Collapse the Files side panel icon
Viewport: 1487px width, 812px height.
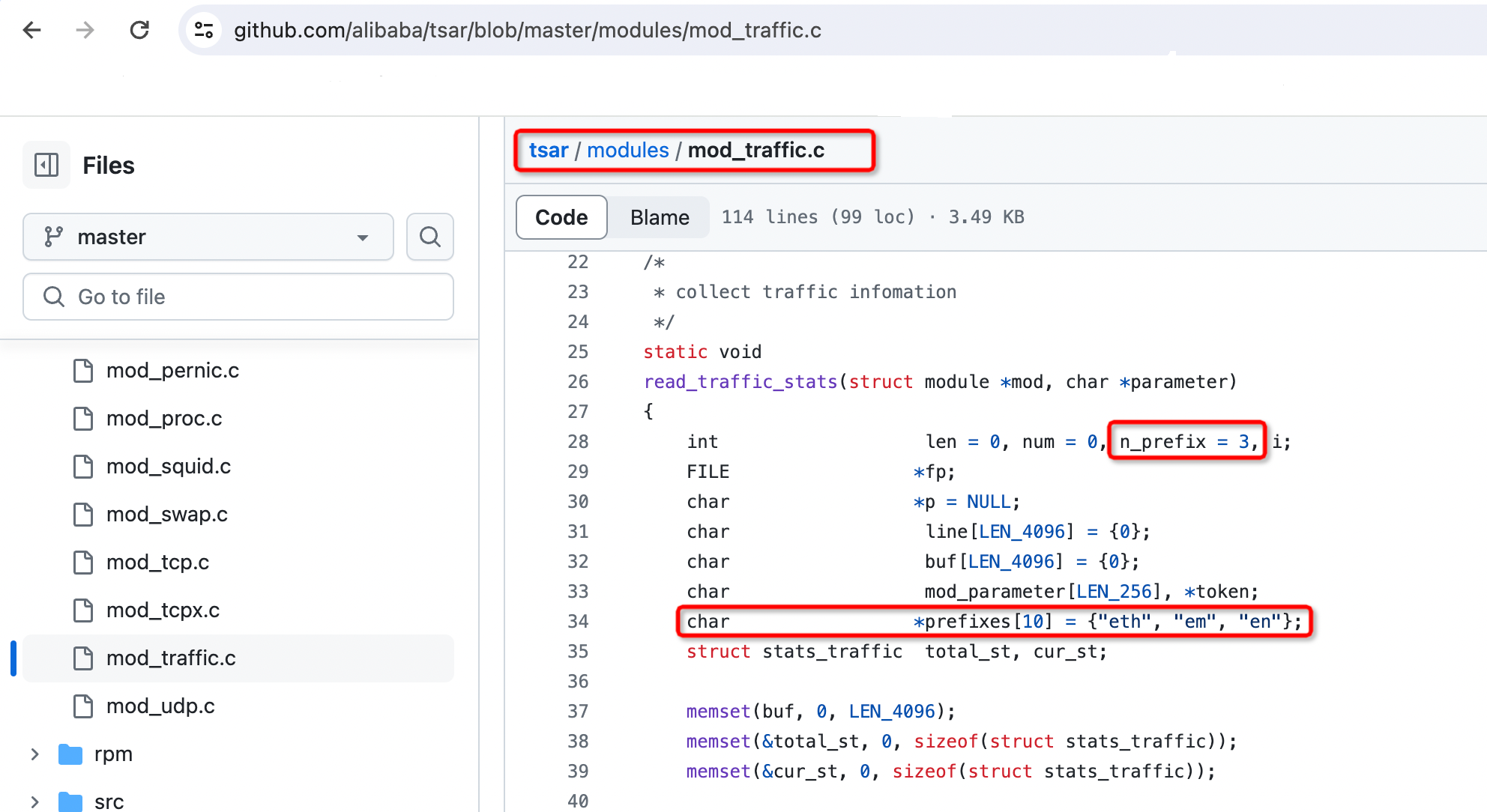[46, 165]
